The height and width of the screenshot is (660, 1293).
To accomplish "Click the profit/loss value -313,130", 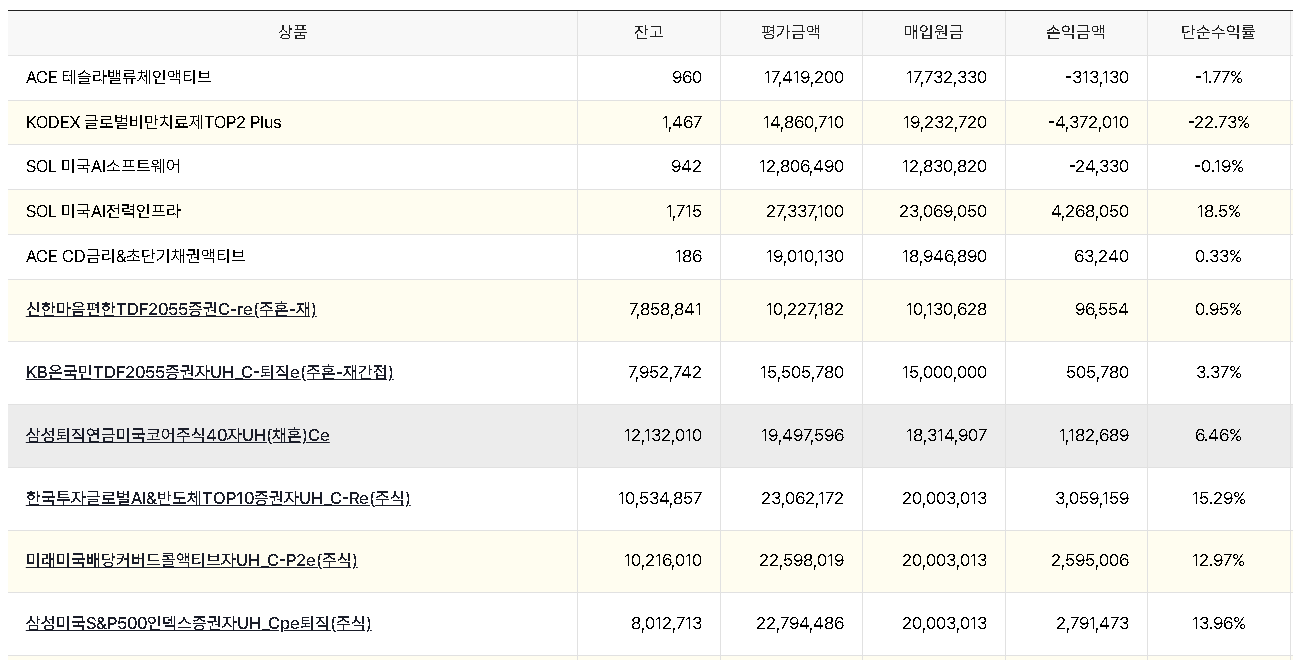I will [1097, 77].
